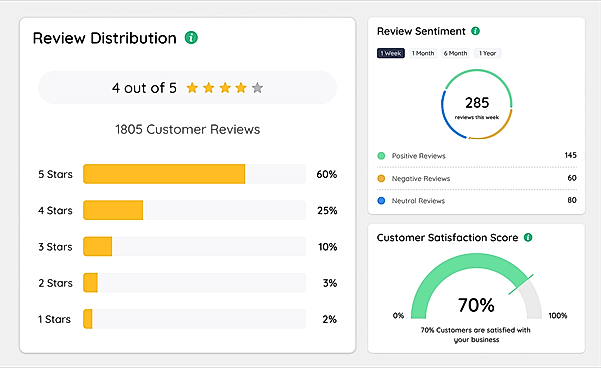Click the 70% satisfaction gauge
This screenshot has height=368, width=601.
[x=476, y=286]
